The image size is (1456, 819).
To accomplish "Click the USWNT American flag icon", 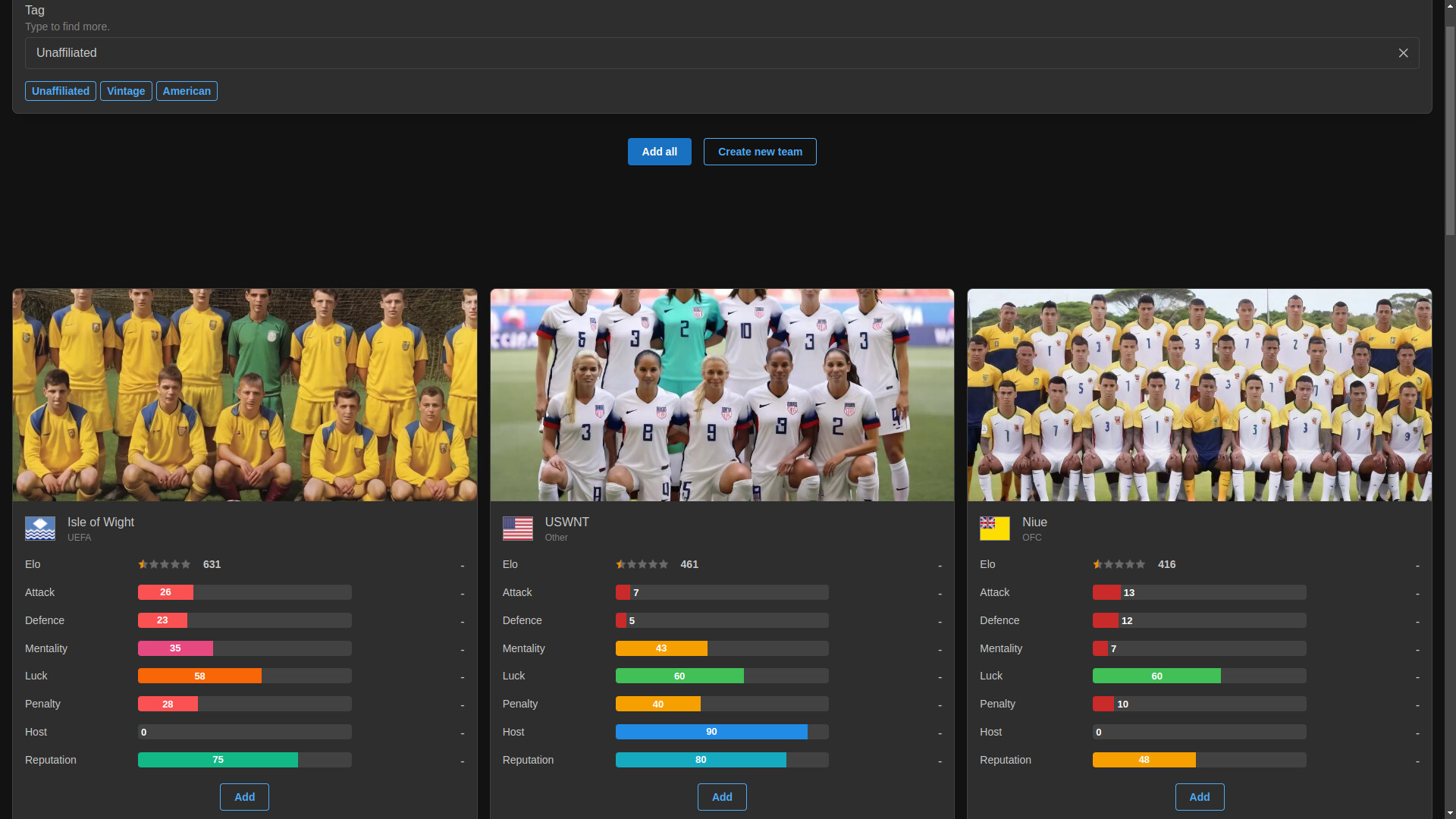I will 517,529.
